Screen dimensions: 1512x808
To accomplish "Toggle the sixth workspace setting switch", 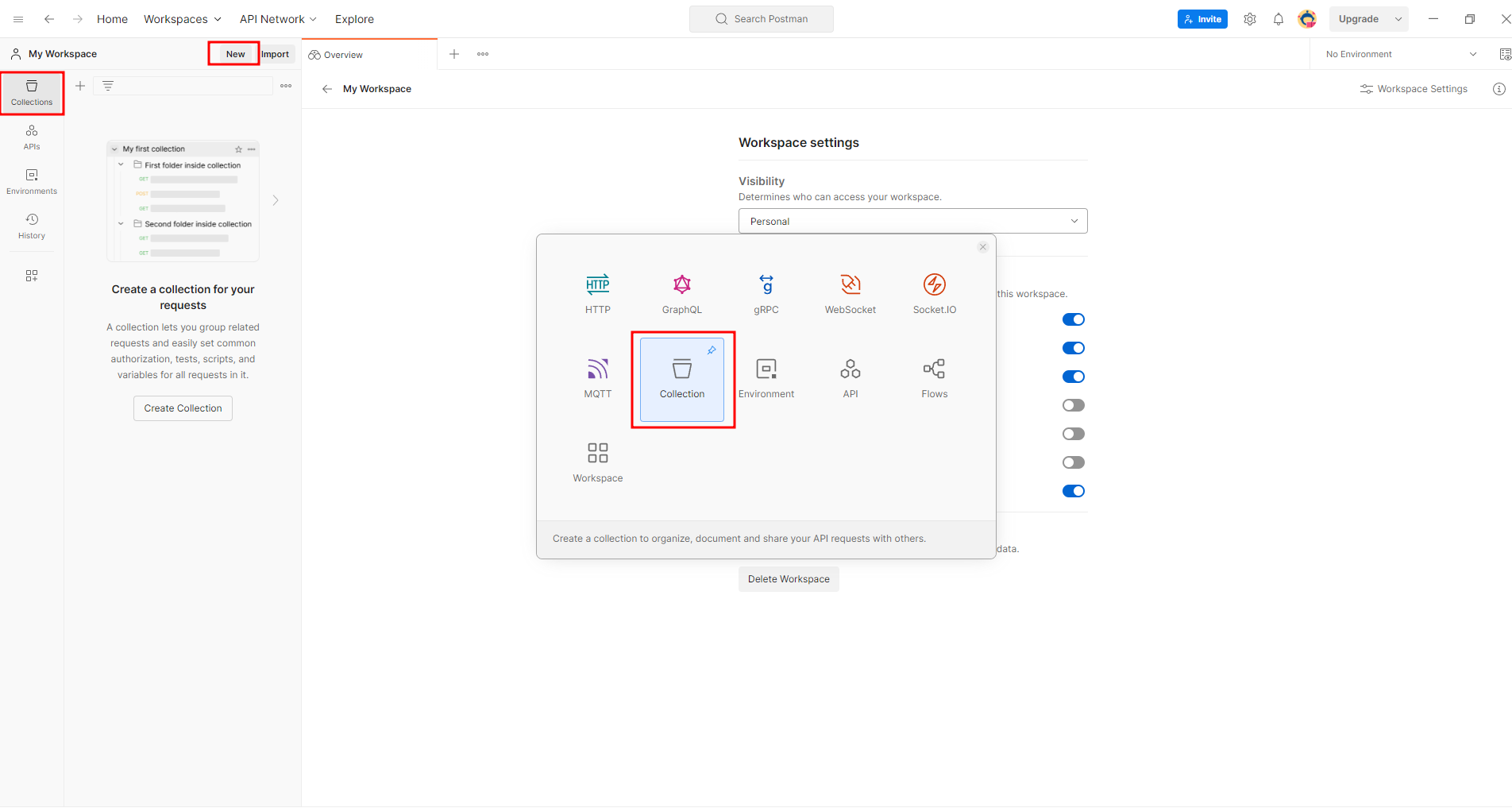I will [1074, 462].
